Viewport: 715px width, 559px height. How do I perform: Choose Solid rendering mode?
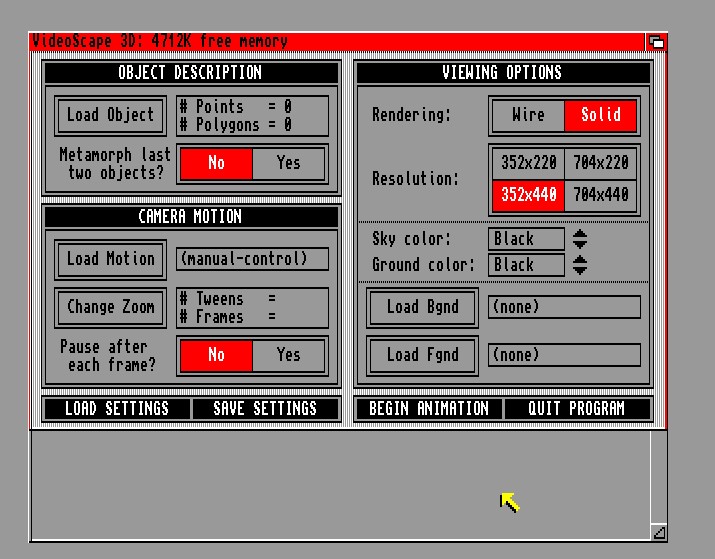[x=601, y=115]
